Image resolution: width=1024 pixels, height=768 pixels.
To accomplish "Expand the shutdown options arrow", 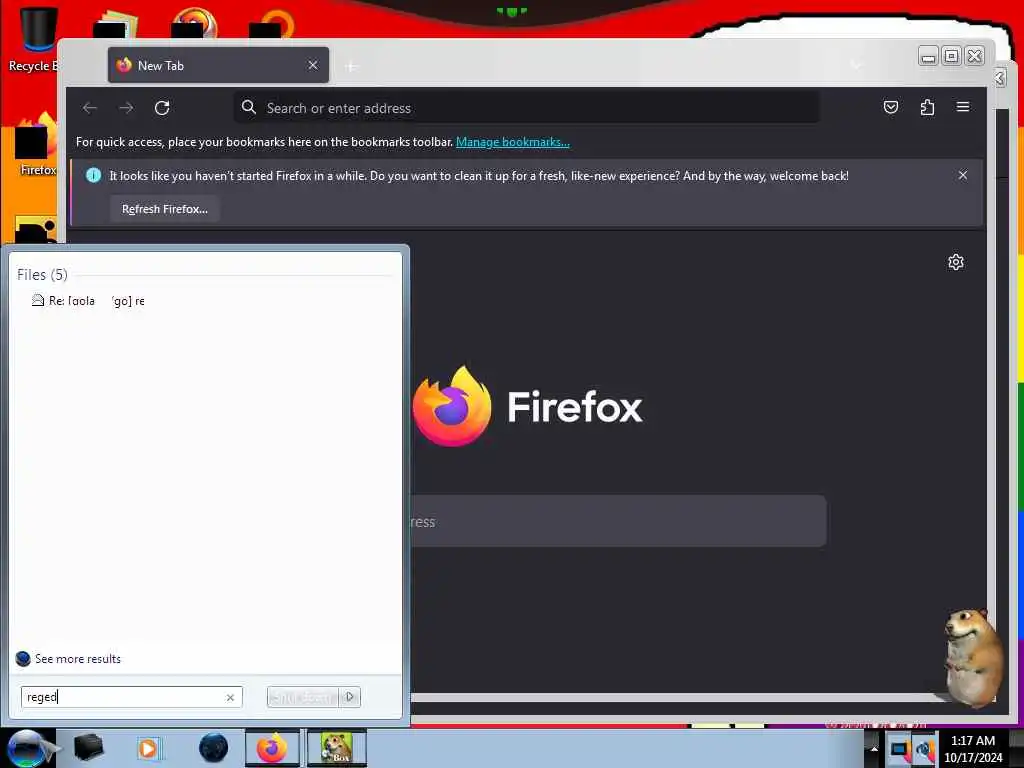I will pyautogui.click(x=350, y=697).
